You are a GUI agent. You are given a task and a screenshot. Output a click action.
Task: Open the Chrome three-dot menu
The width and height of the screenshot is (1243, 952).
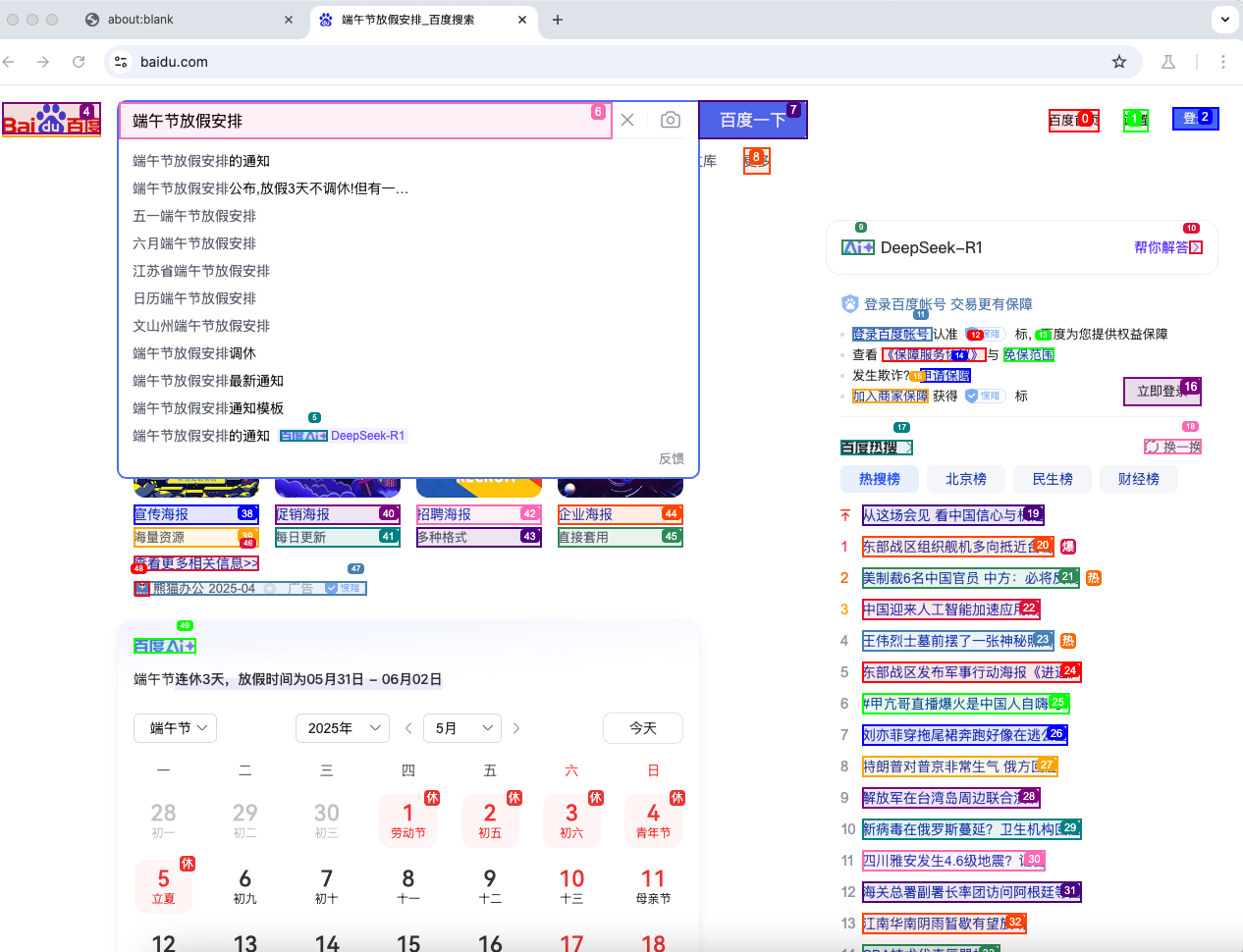tap(1223, 62)
